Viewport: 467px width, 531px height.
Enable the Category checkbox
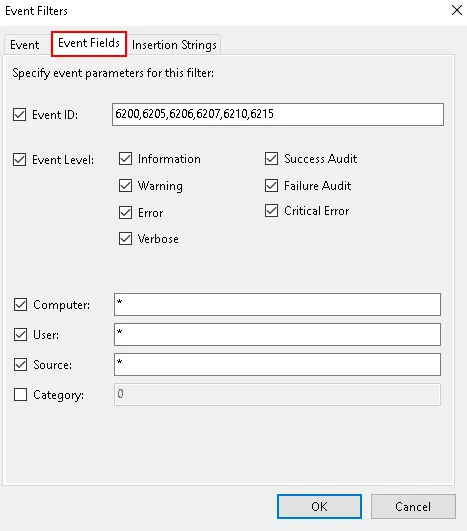click(20, 395)
